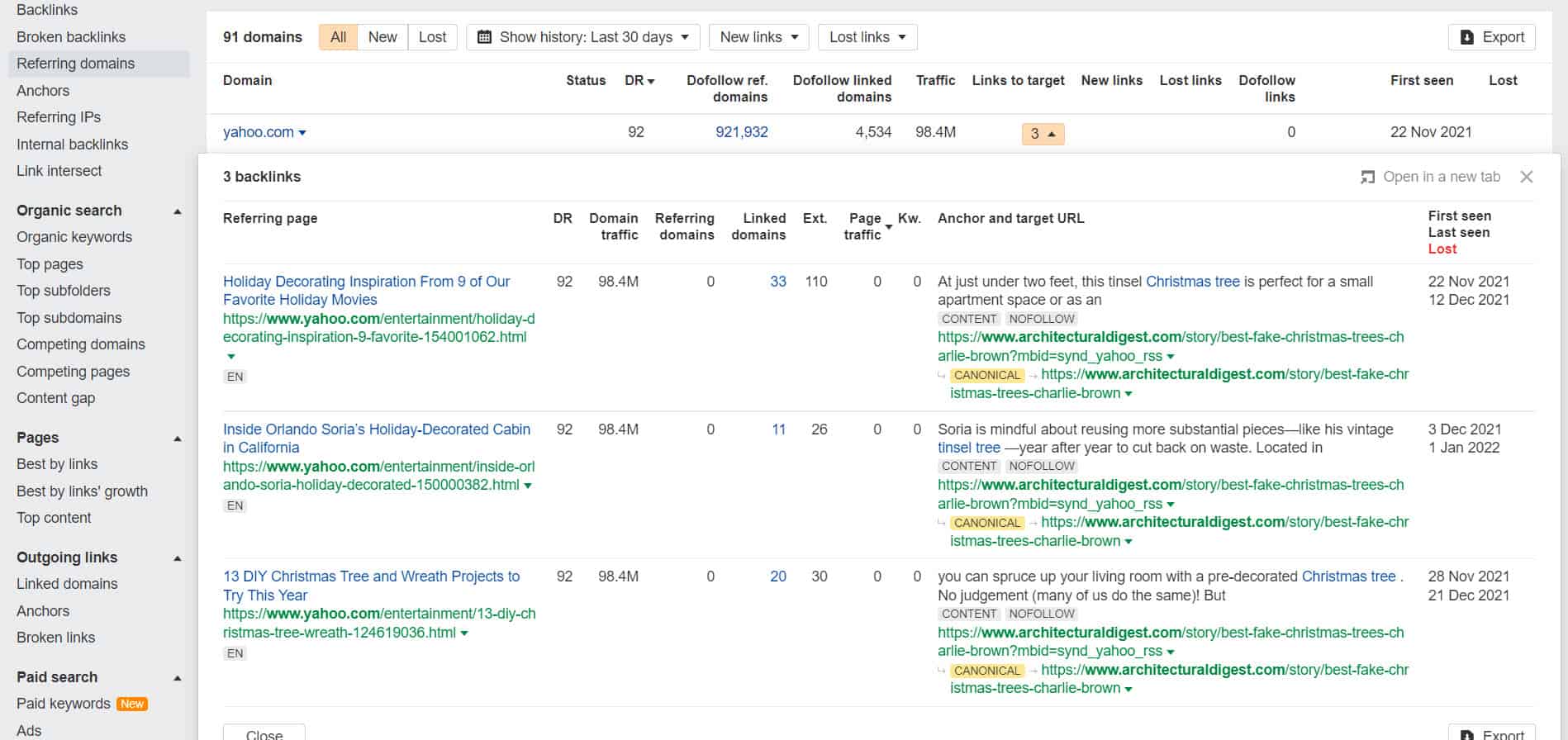Viewport: 1568px width, 740px height.
Task: Collapse the Outgoing links section arrow
Action: (177, 558)
